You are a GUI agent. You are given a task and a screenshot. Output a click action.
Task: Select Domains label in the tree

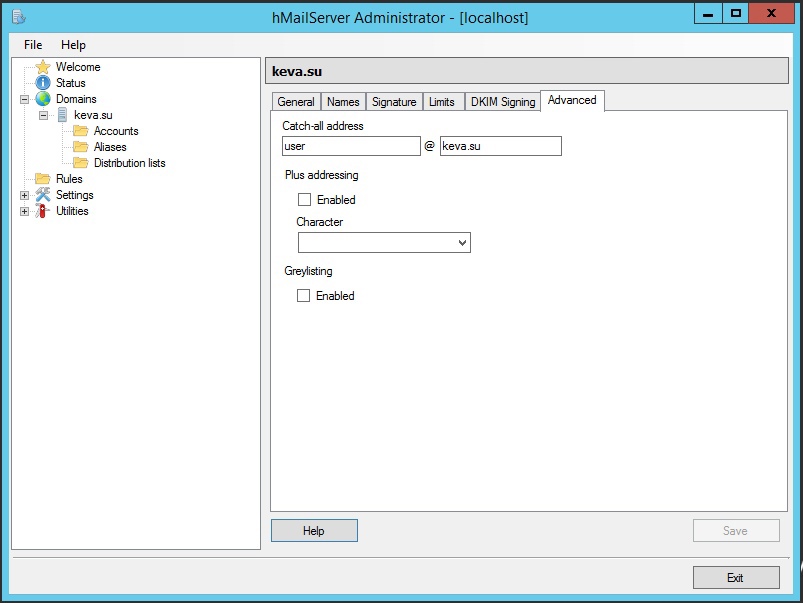pyautogui.click(x=76, y=98)
